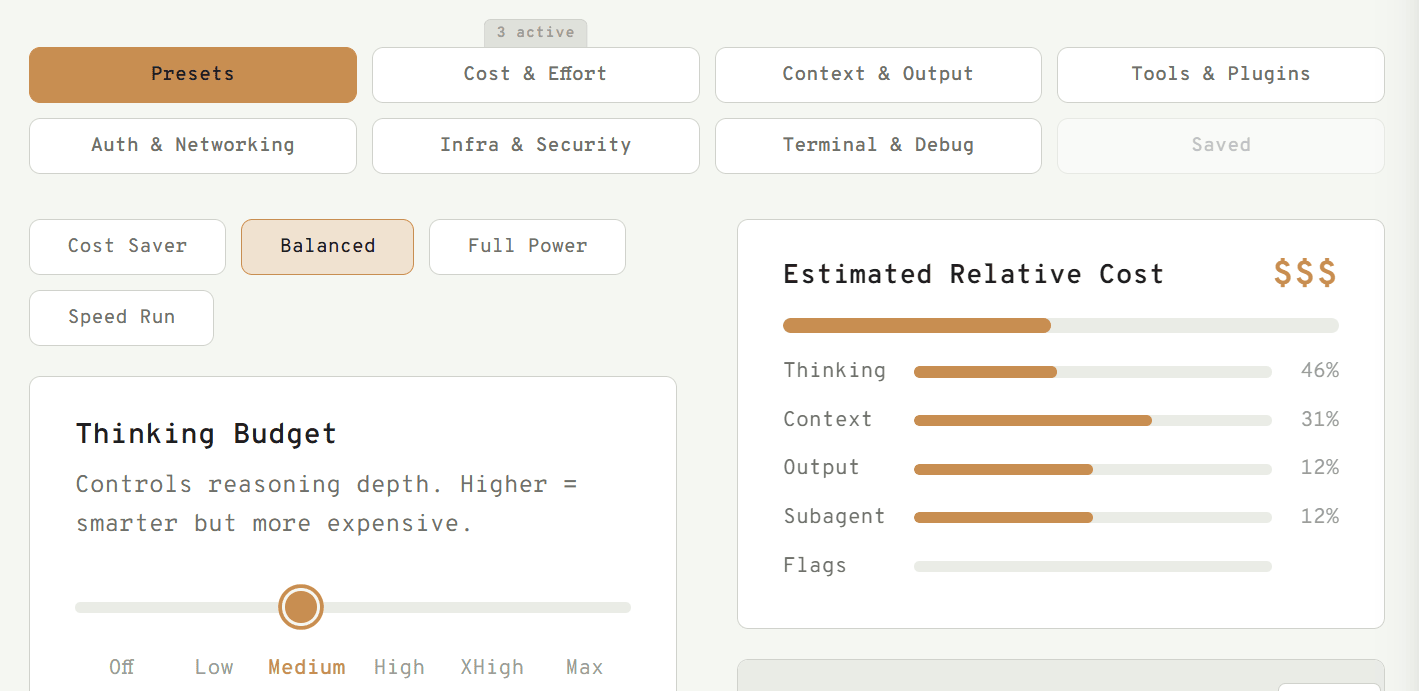Screen dimensions: 1419x691
Task: Click the Subagent cost bar
Action: [x=1093, y=518]
